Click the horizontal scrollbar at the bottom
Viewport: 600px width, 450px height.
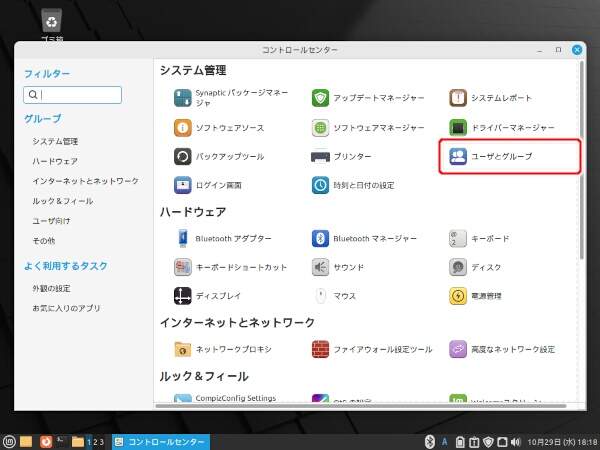(x=360, y=406)
